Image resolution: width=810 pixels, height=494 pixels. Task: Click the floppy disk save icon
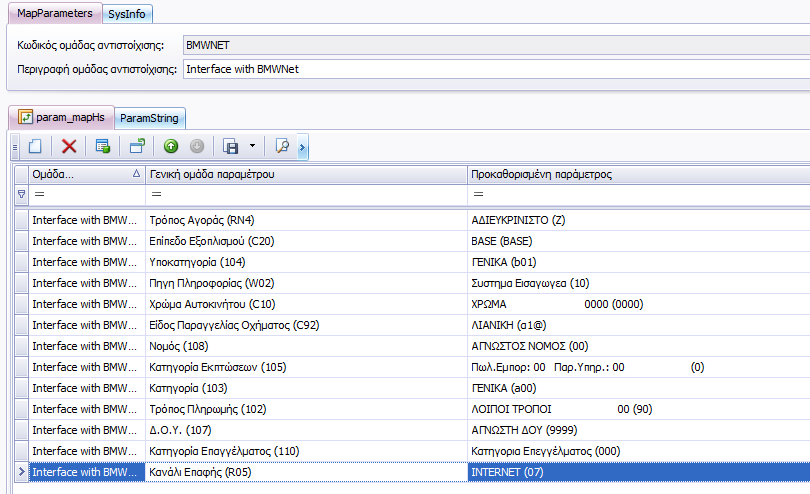coord(231,146)
